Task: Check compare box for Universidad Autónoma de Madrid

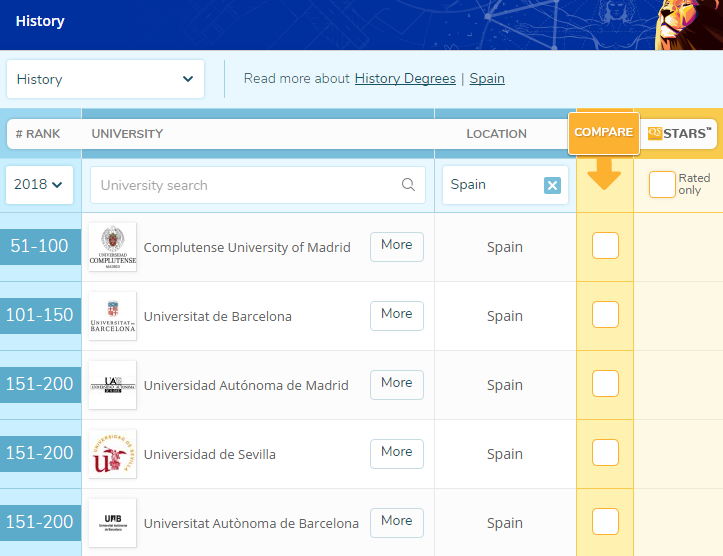Action: coord(605,384)
